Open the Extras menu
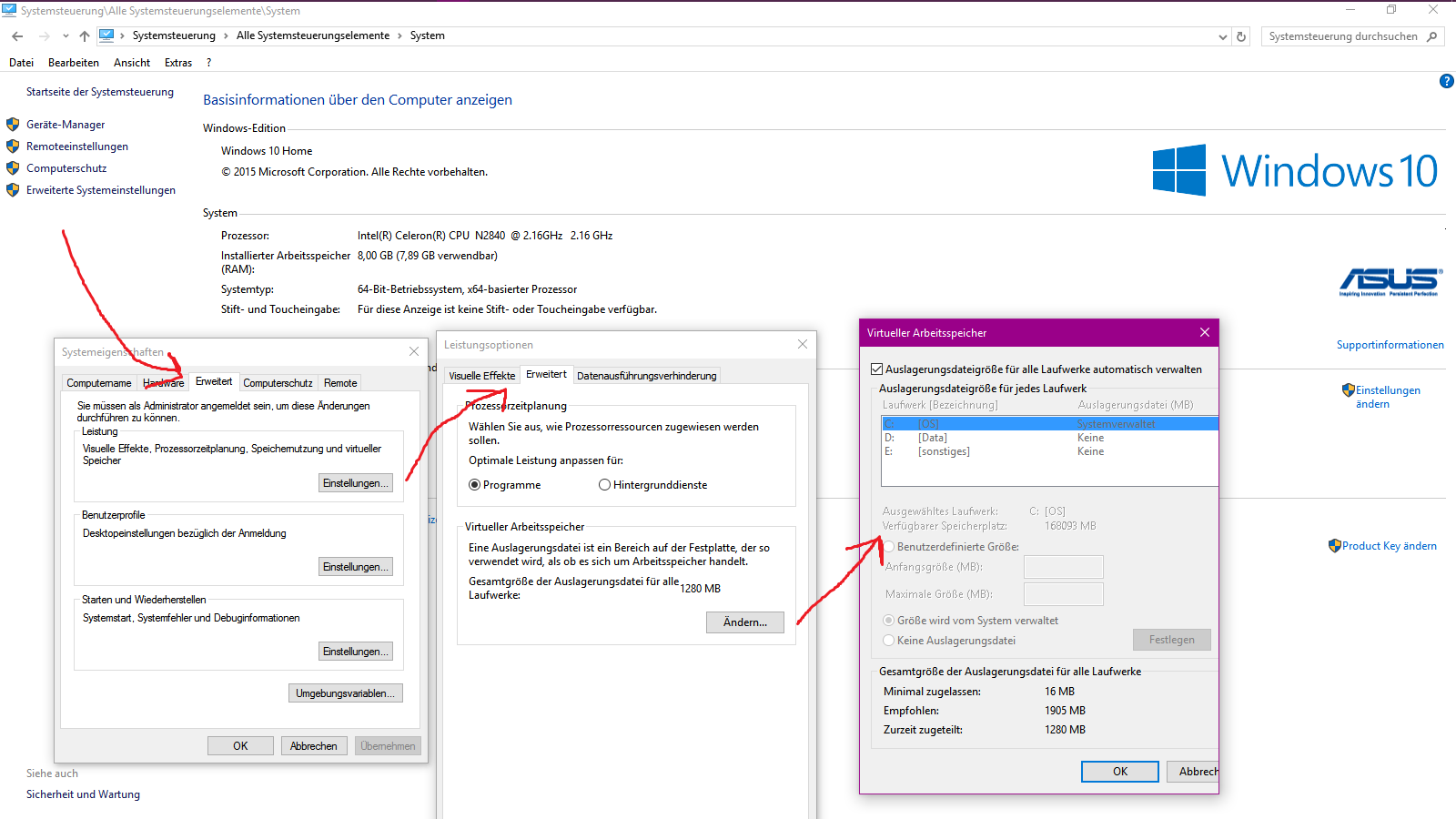 [178, 63]
